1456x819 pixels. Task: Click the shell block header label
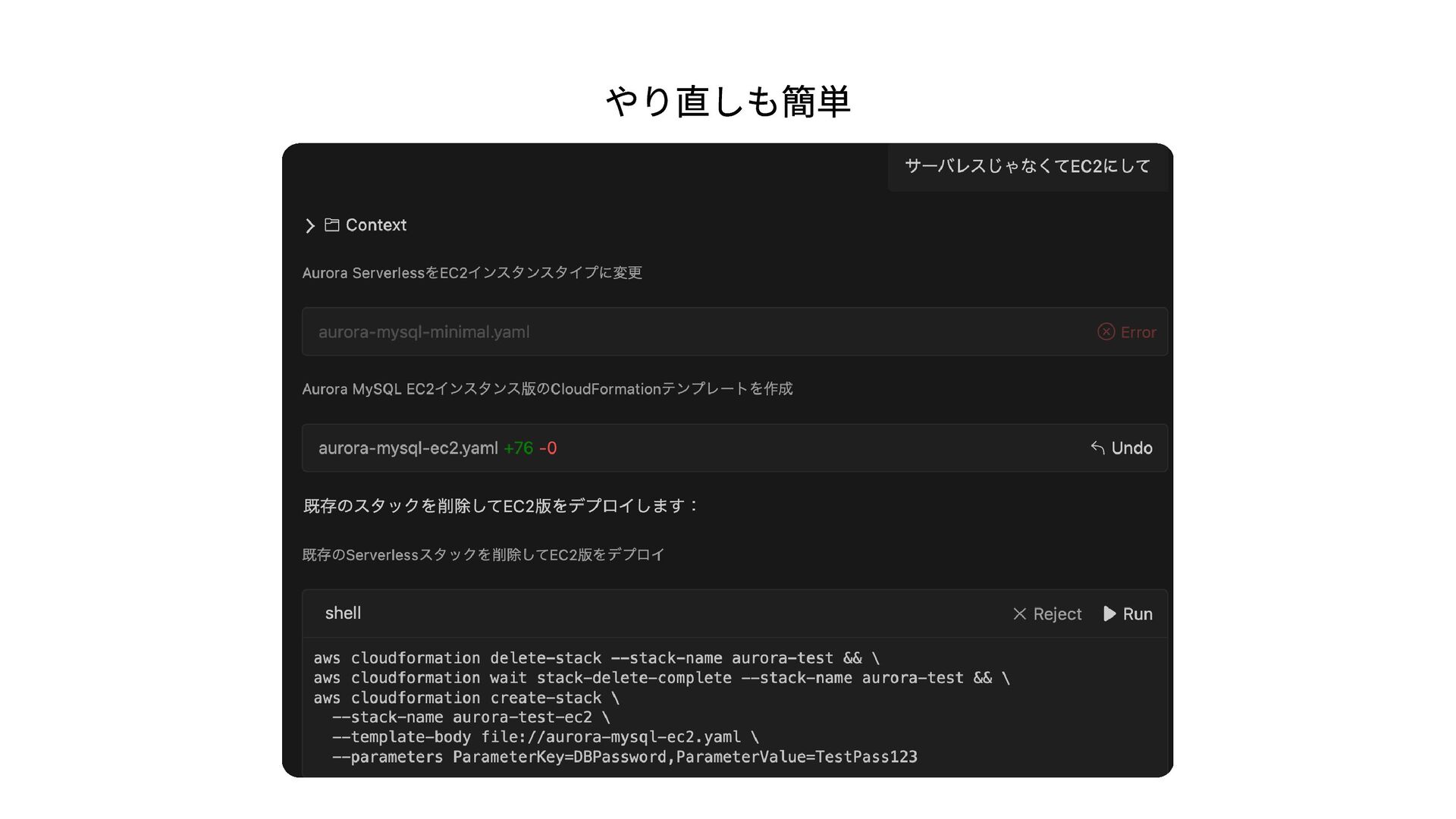343,613
